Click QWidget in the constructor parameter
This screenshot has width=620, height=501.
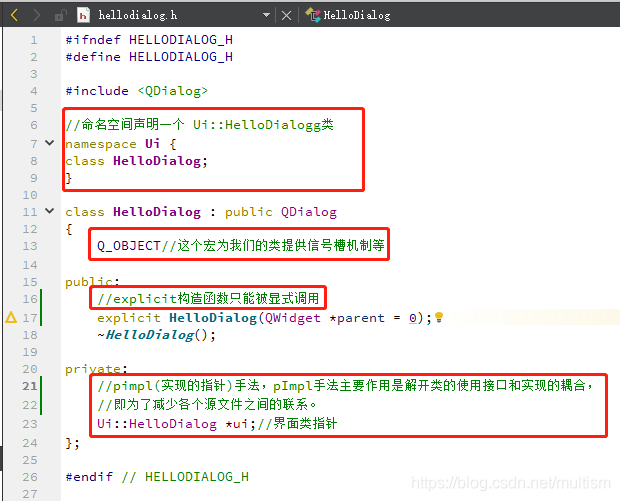293,318
